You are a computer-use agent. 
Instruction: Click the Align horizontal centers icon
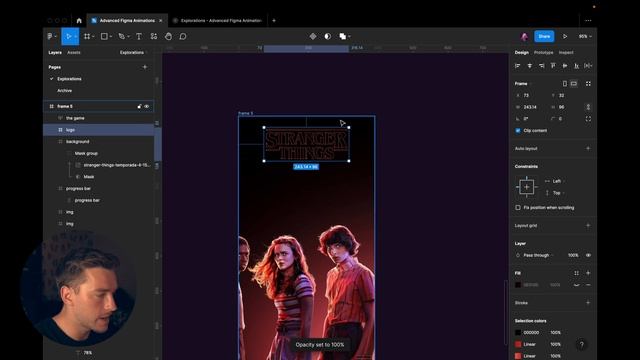click(x=529, y=66)
